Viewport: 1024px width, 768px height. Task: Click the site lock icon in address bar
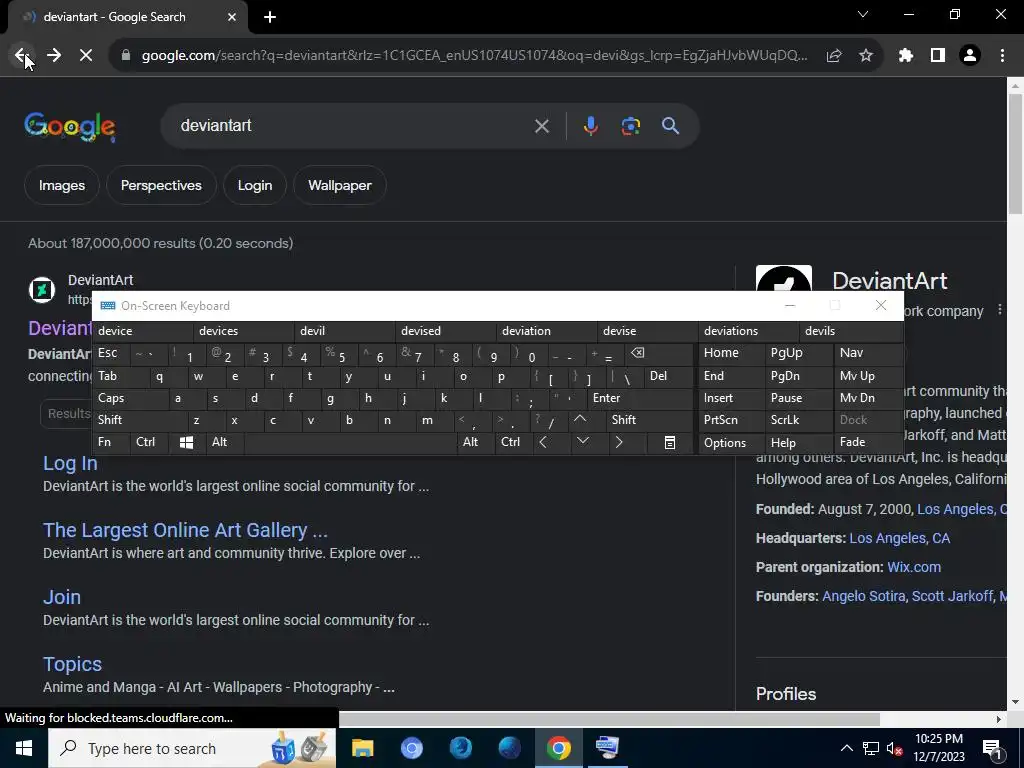point(126,56)
